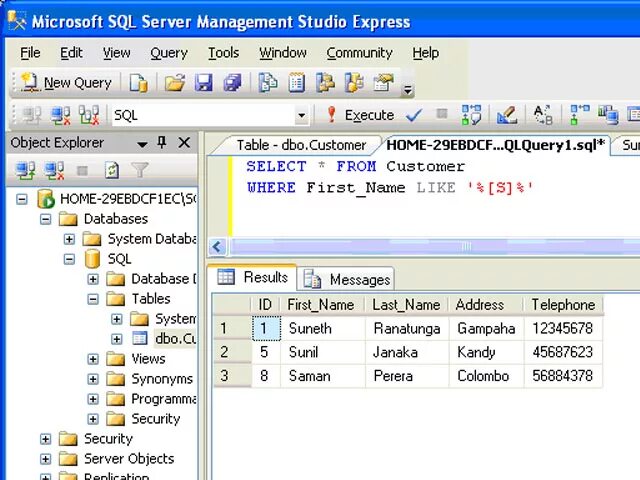
Task: Click the Open File folder icon
Action: 175,83
